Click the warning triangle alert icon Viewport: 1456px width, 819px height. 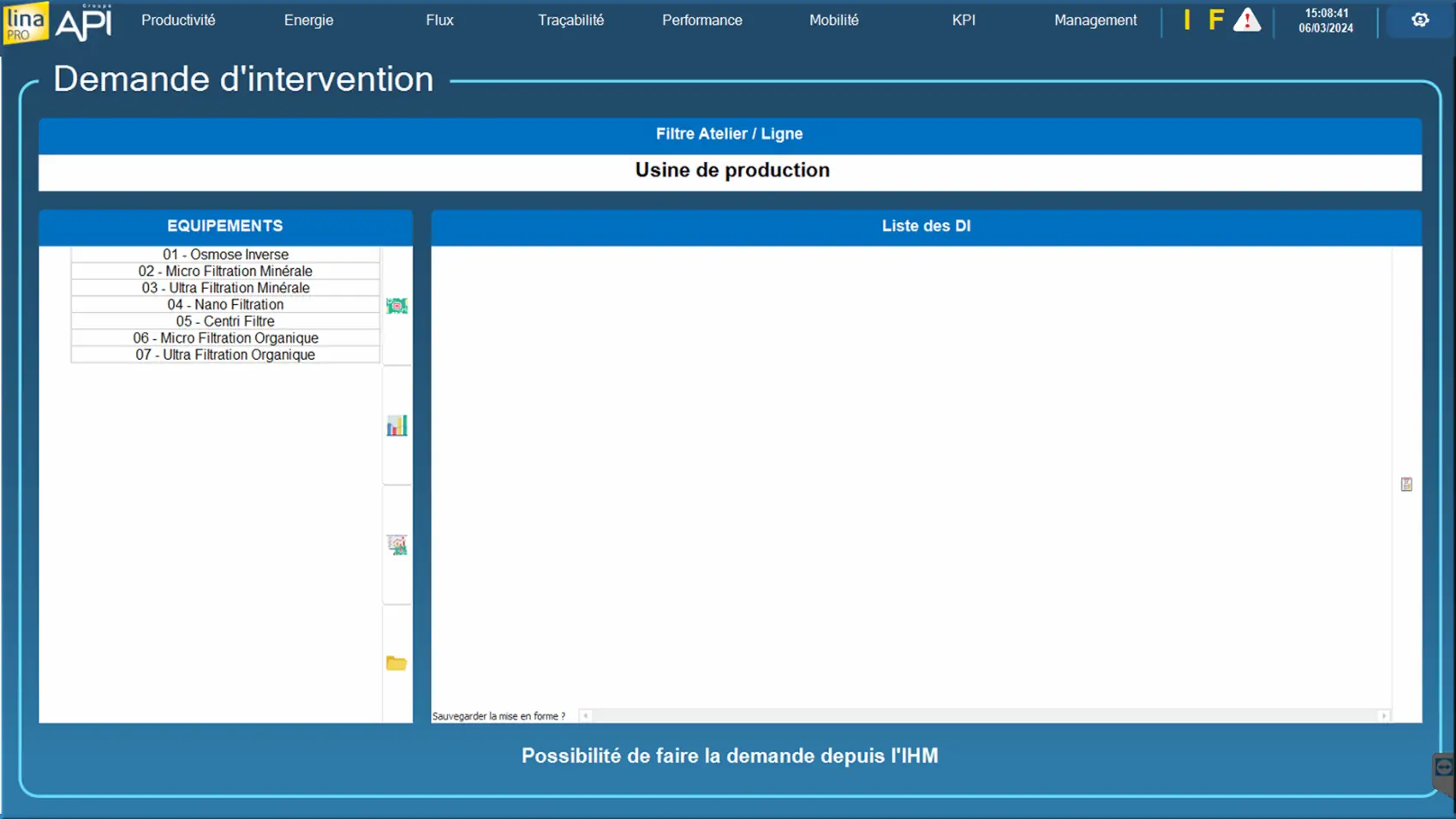[1246, 21]
